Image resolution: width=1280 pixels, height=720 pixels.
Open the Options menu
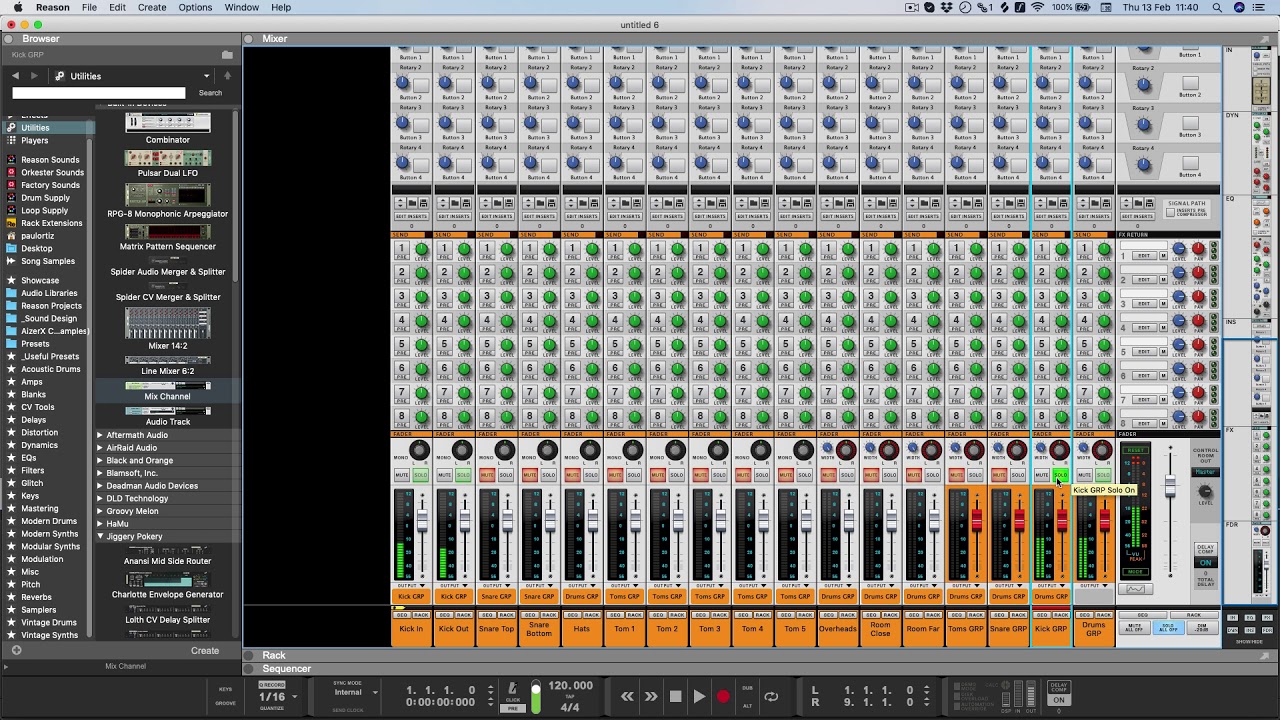point(195,7)
